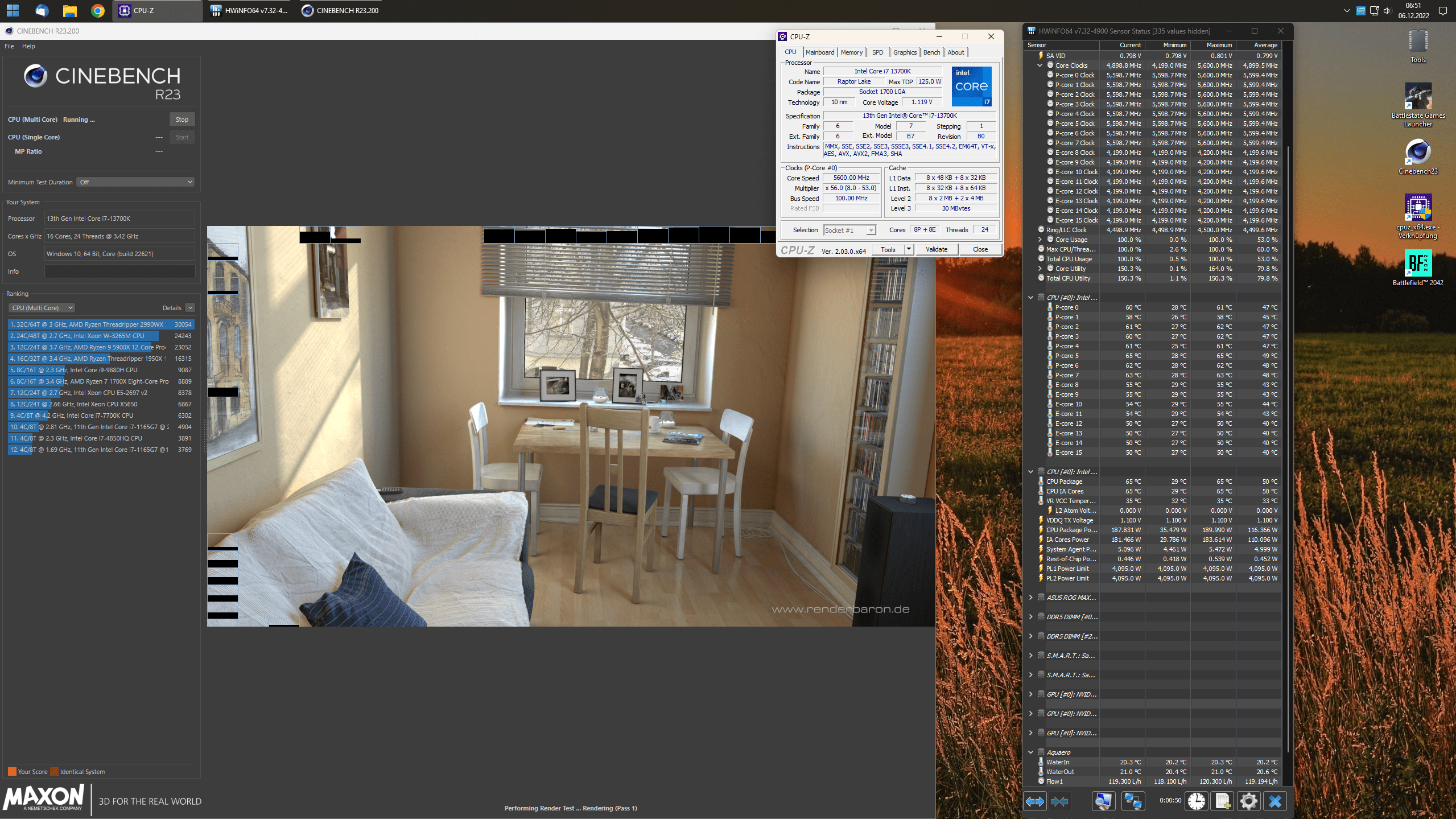This screenshot has width=1456, height=819.
Task: Switch to CPU-Z Mainboard tab
Action: (x=820, y=52)
